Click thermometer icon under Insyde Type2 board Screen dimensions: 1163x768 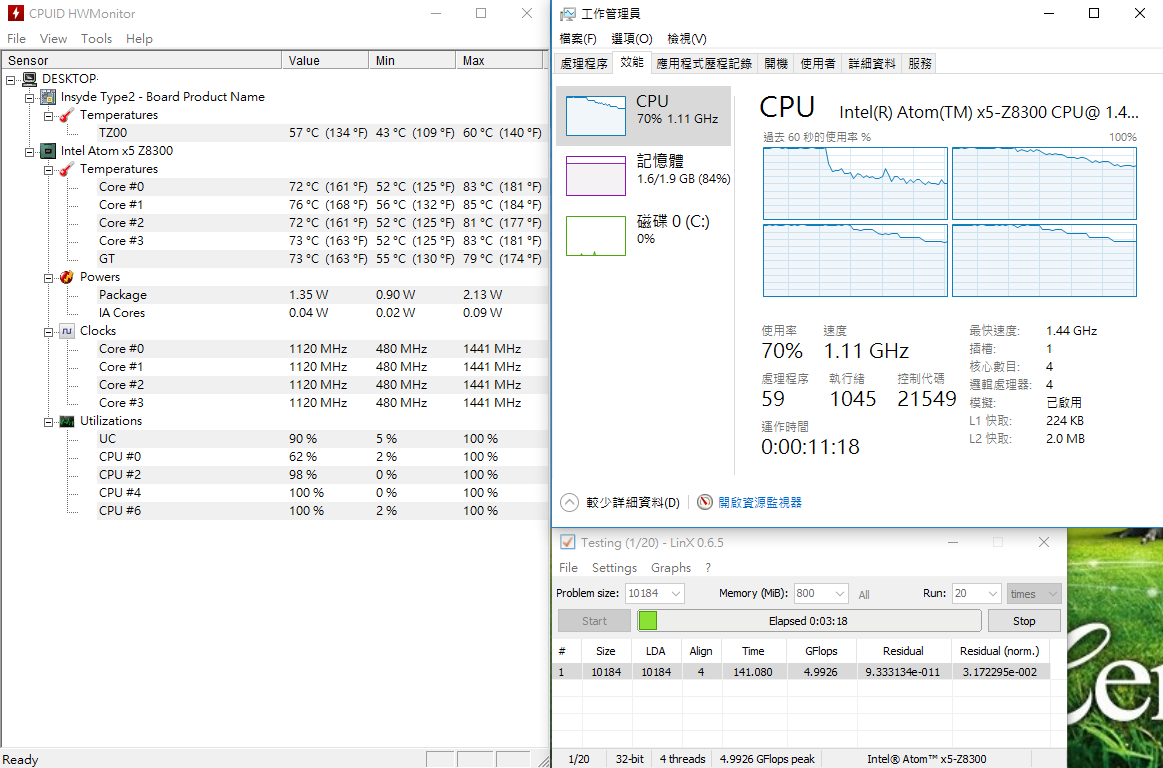(67, 115)
